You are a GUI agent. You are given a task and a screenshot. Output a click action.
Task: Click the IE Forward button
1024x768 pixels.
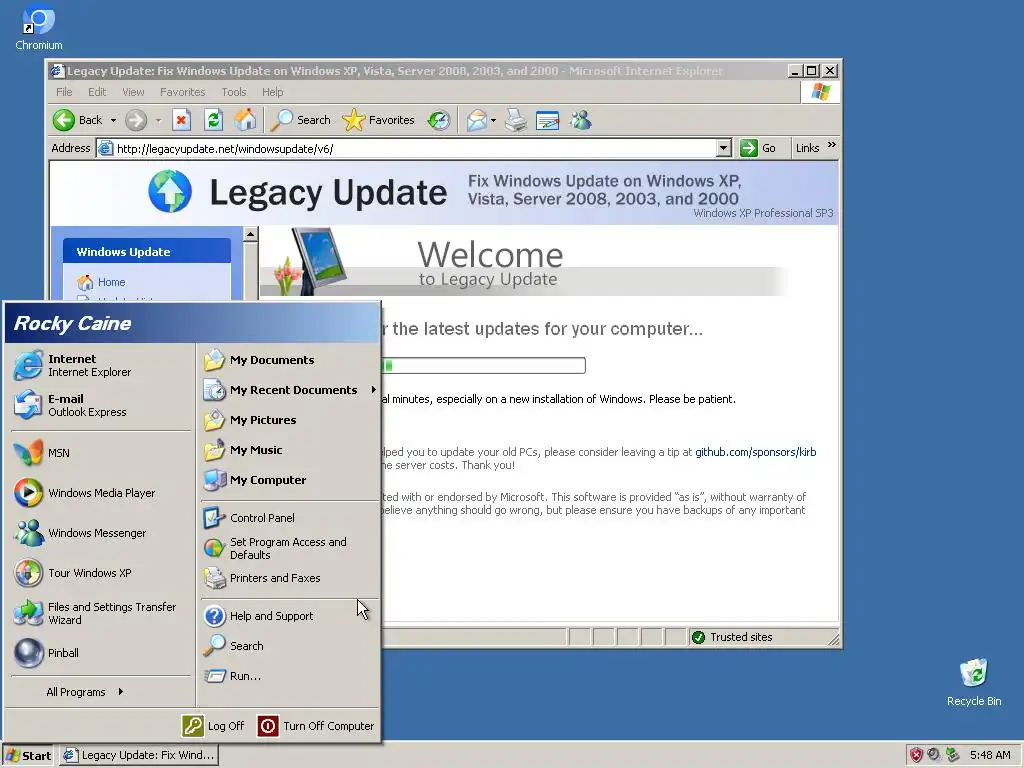click(x=136, y=120)
